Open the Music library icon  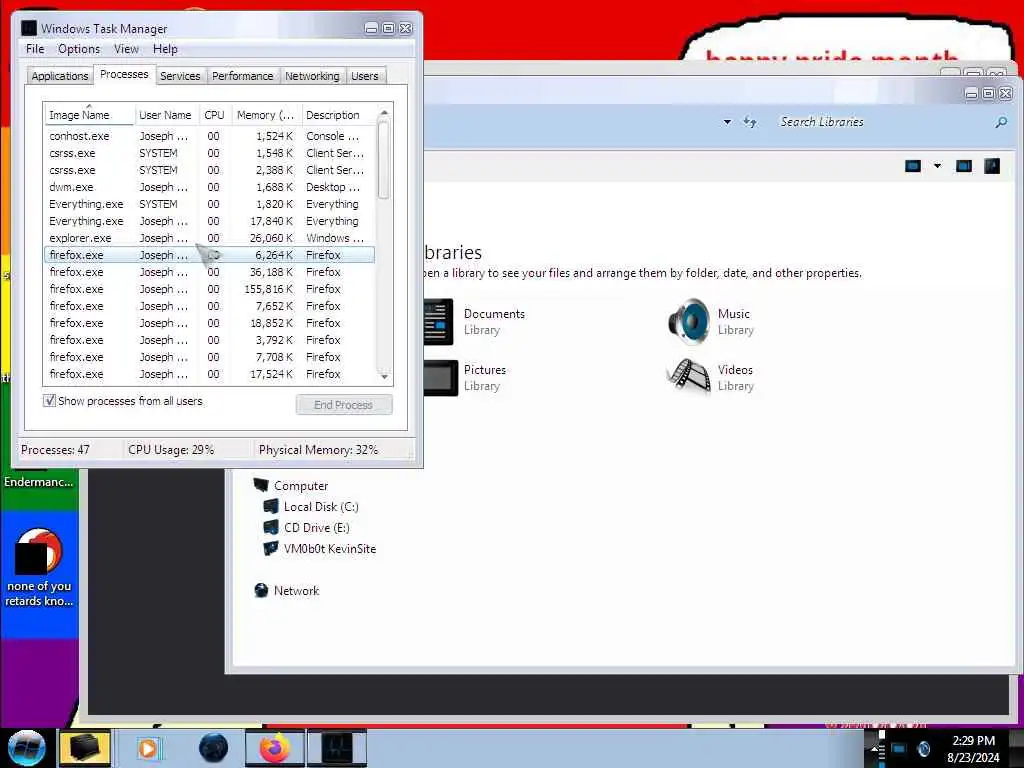tap(688, 321)
